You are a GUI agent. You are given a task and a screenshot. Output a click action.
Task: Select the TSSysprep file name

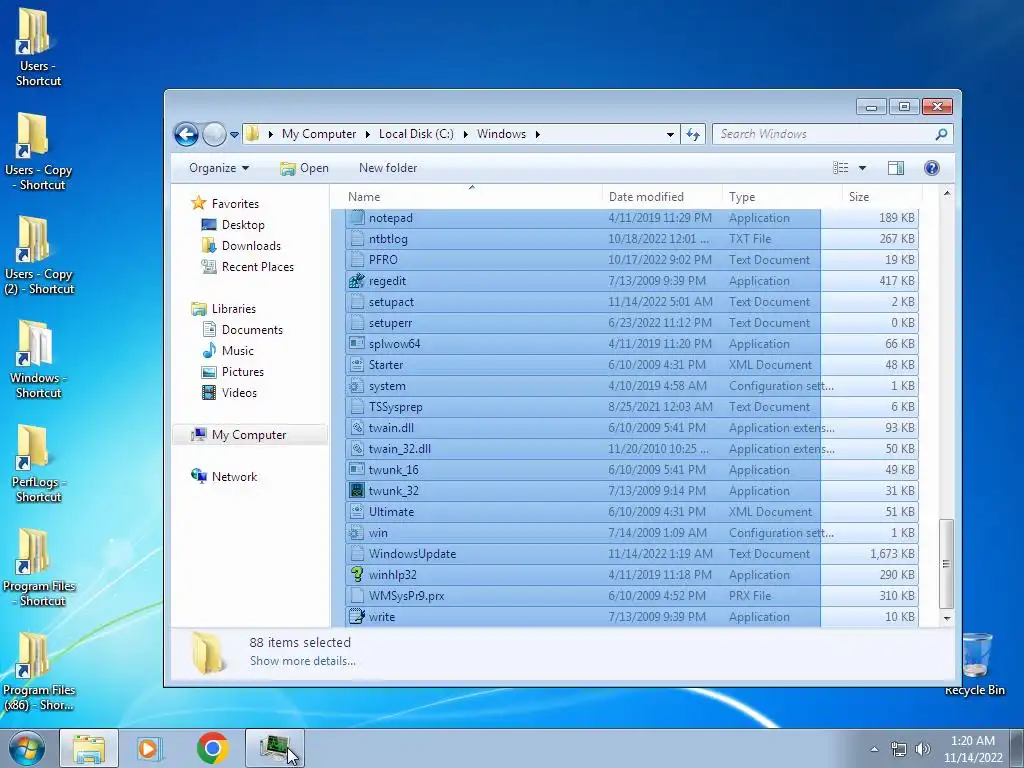(396, 407)
